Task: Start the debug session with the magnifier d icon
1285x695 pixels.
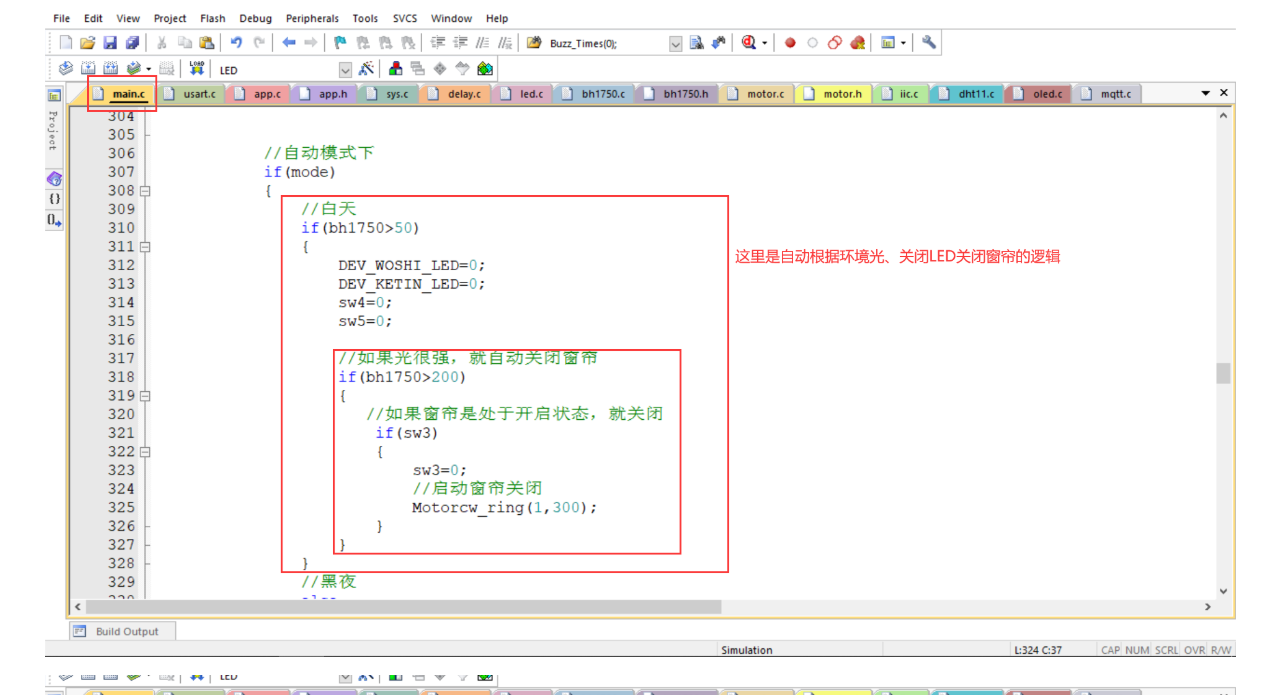Action: pos(749,43)
